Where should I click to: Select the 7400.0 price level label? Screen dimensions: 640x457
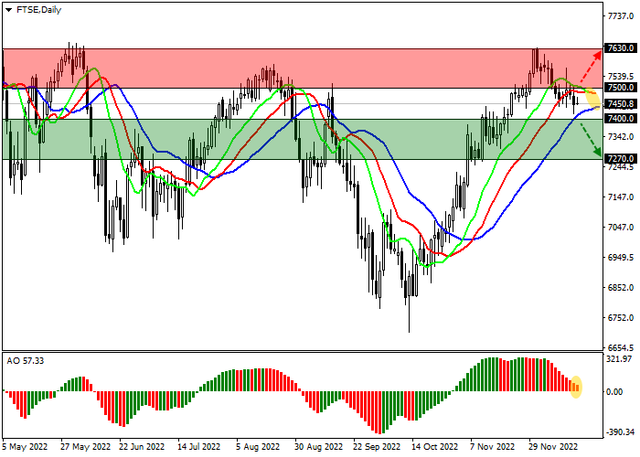[x=620, y=119]
